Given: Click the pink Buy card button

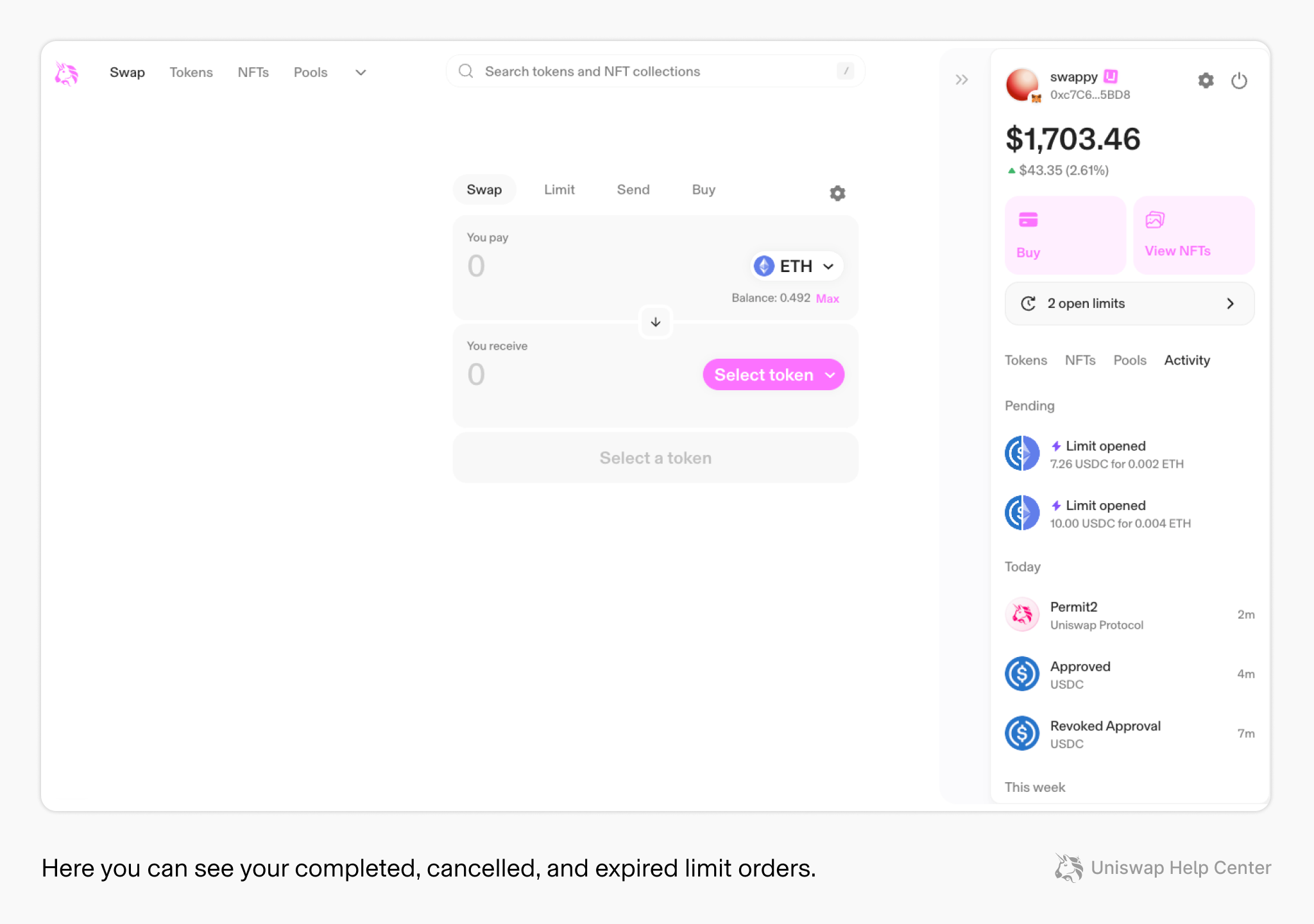Looking at the screenshot, I should tap(1065, 235).
